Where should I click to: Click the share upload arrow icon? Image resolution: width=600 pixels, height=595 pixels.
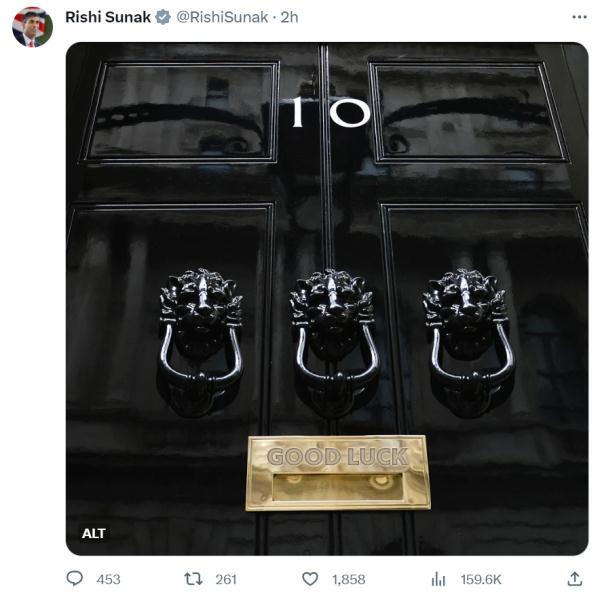point(574,578)
